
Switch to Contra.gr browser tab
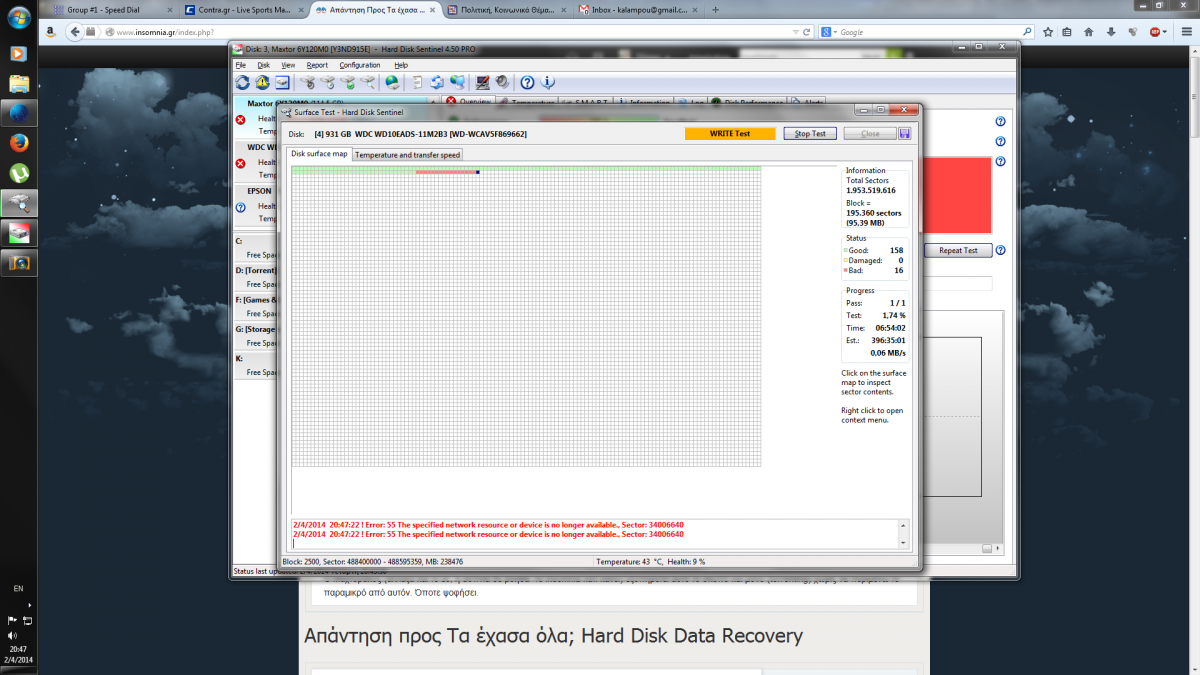(244, 9)
